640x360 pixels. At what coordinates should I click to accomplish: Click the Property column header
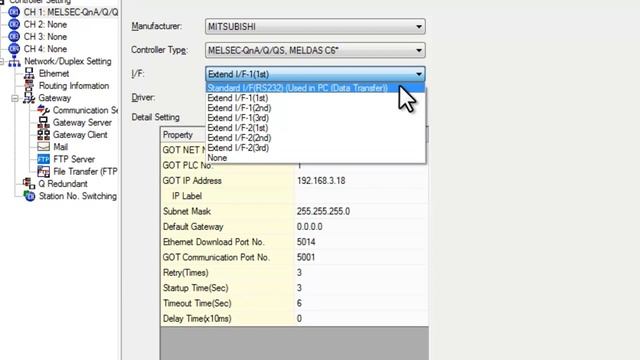point(183,135)
